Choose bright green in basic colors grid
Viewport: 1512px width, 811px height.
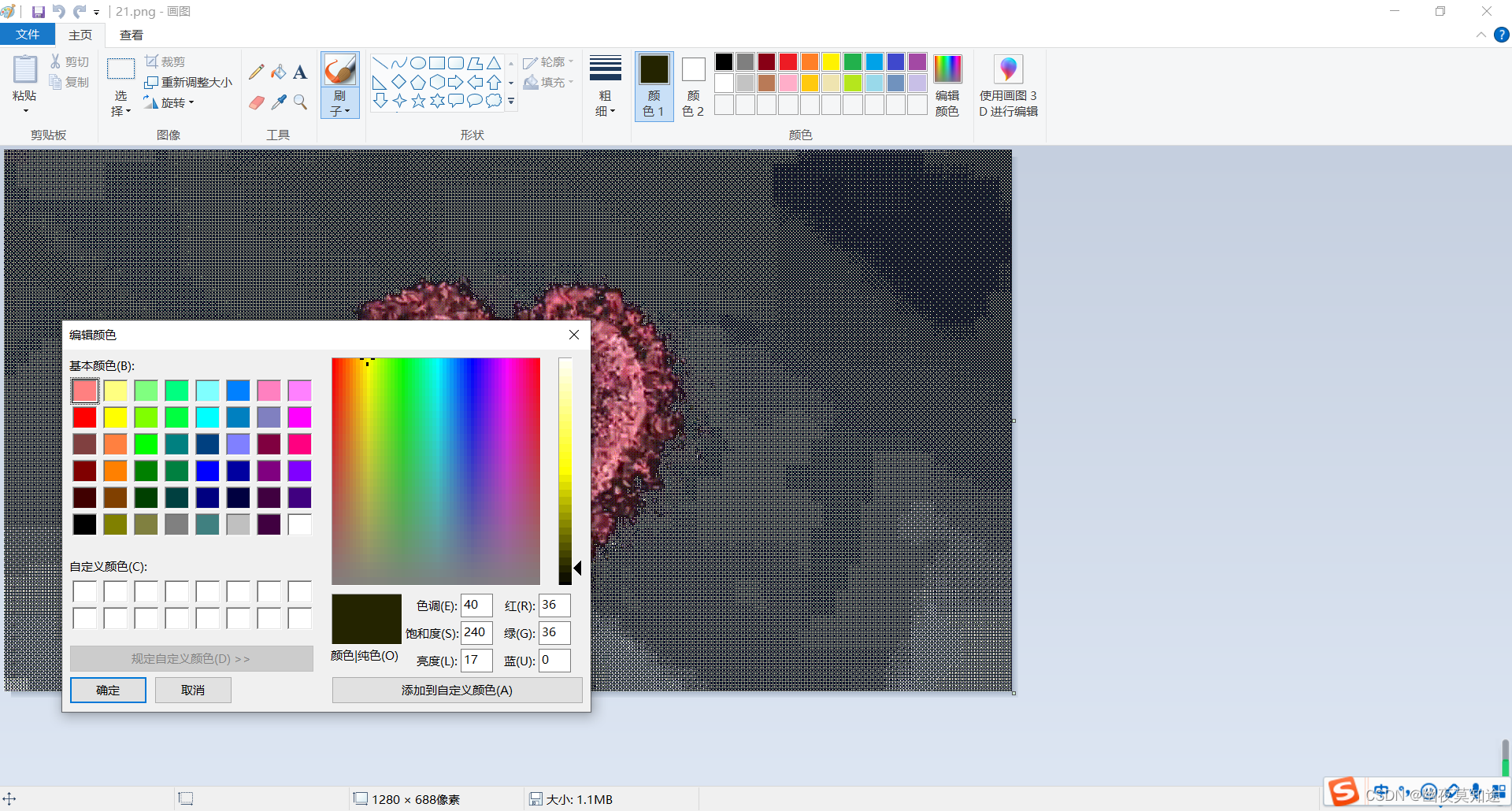pyautogui.click(x=146, y=444)
